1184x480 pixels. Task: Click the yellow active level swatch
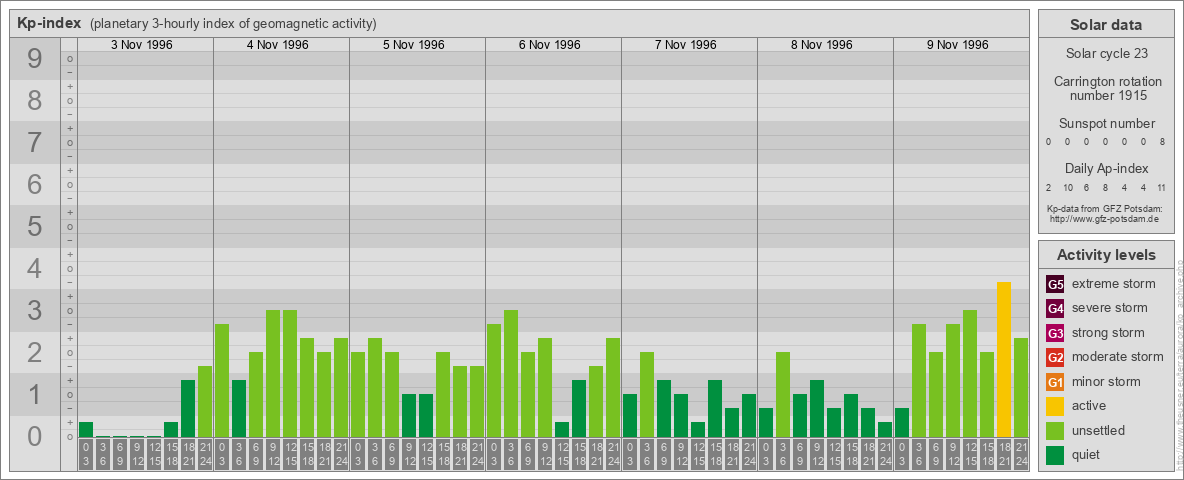[1055, 406]
